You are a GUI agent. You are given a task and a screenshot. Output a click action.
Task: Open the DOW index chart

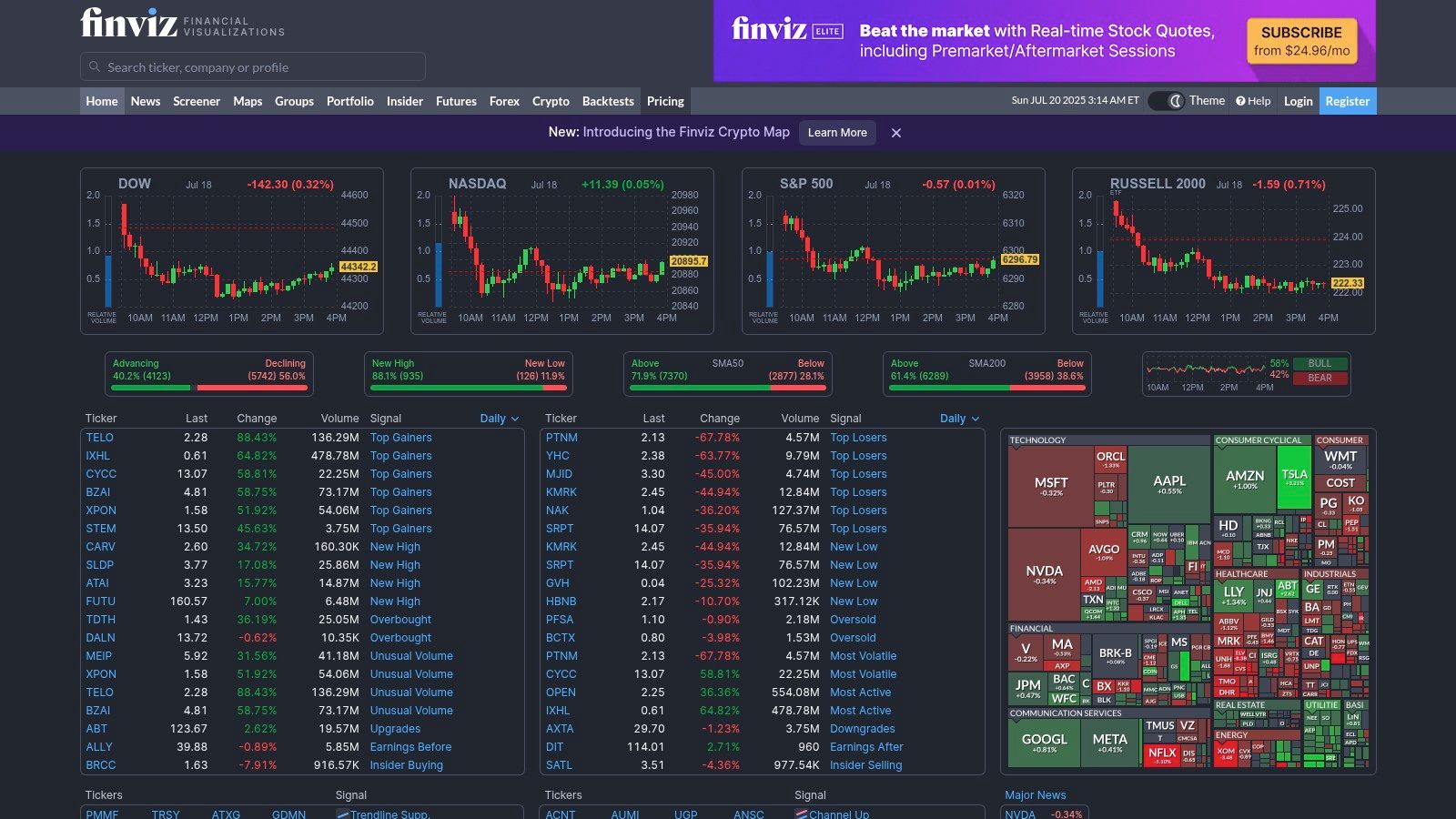[x=232, y=251]
